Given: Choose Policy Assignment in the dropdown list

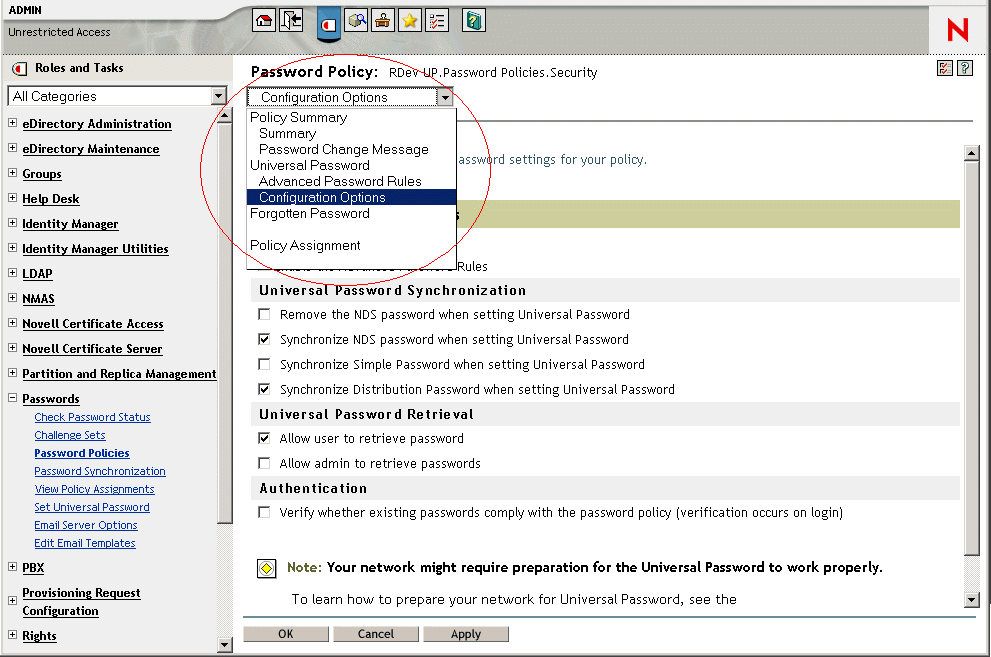Looking at the screenshot, I should (305, 245).
